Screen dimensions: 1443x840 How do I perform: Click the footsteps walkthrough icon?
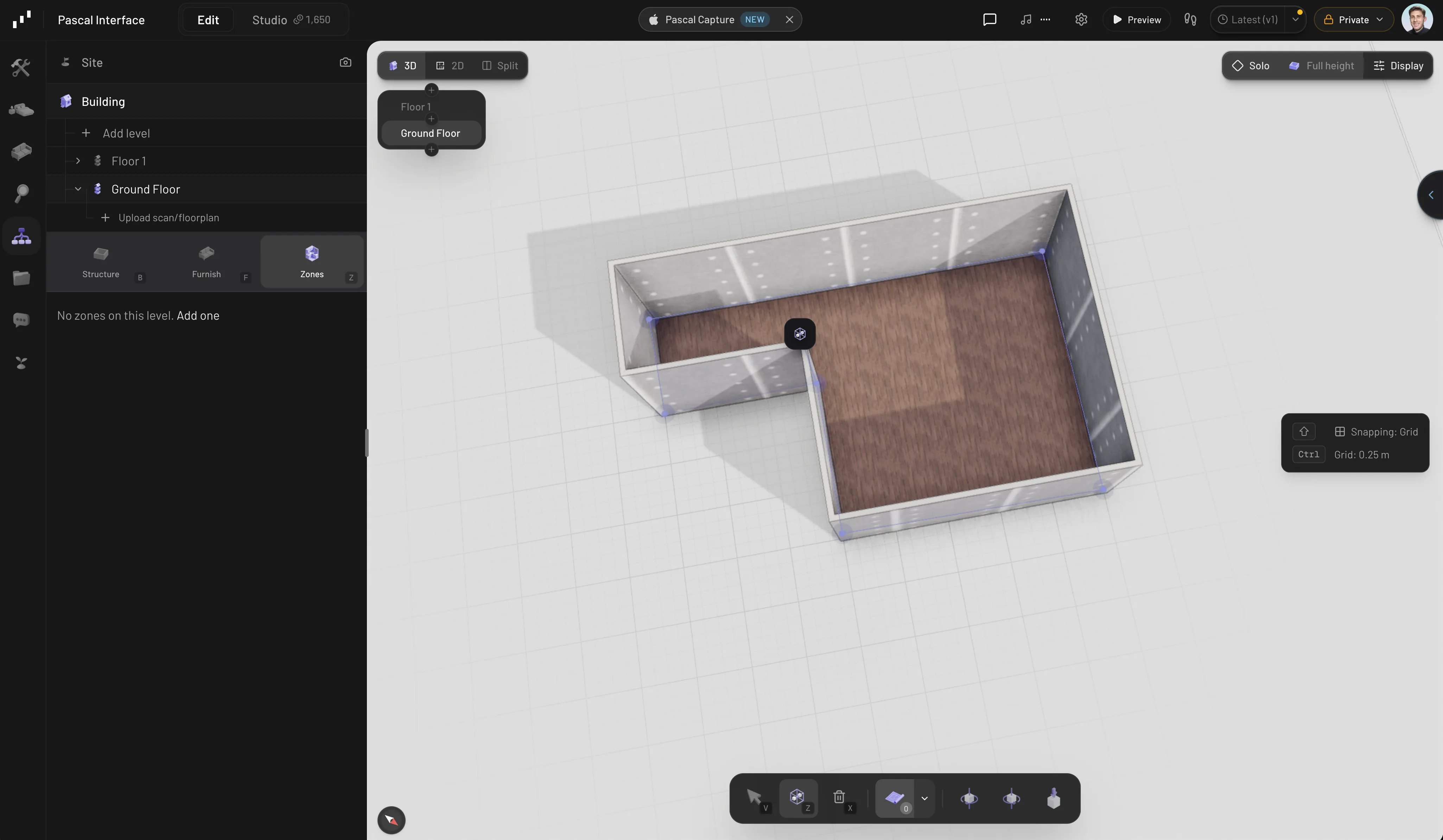click(1190, 19)
